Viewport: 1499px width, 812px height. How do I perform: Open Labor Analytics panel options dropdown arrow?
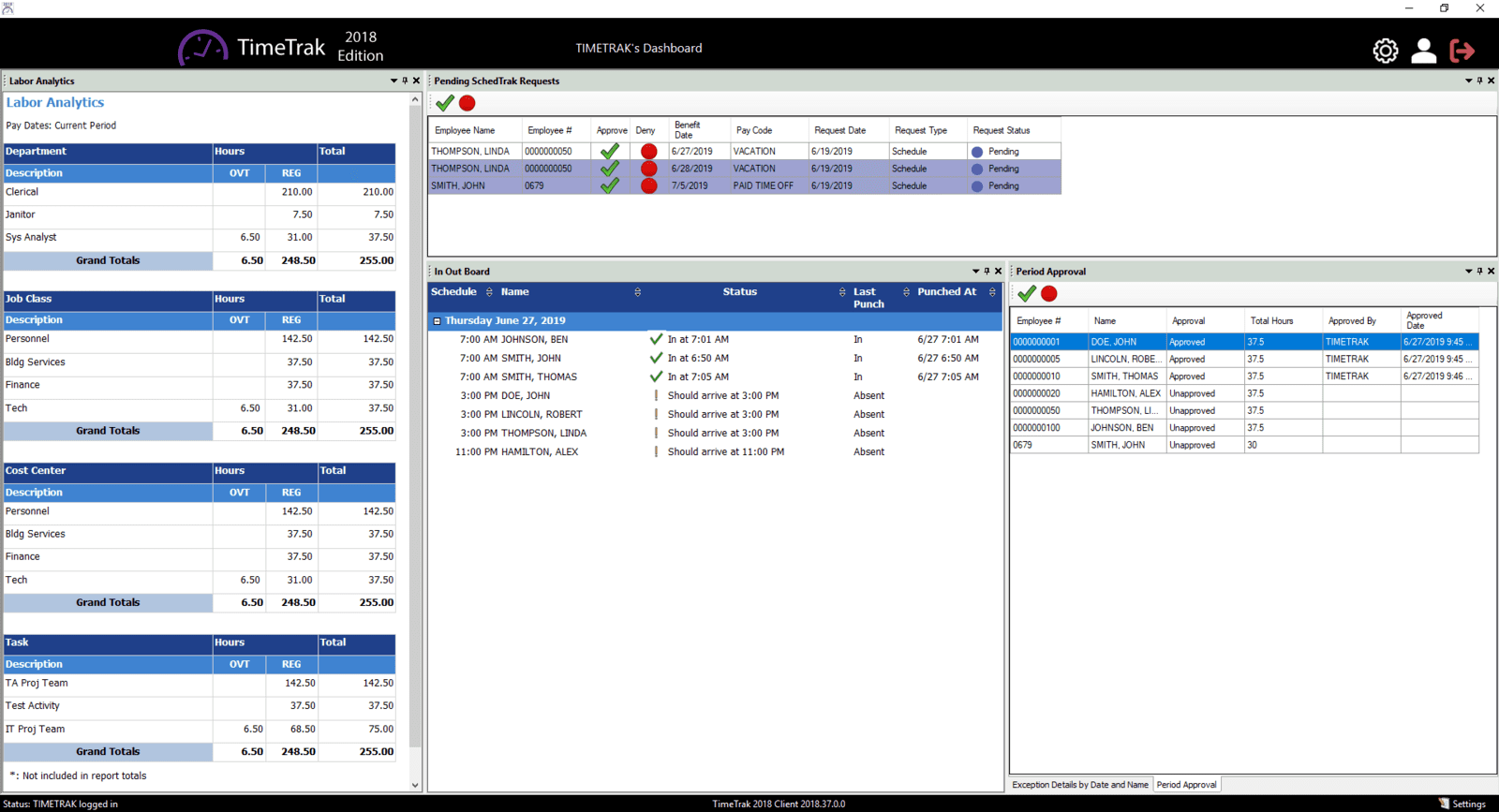pyautogui.click(x=393, y=81)
